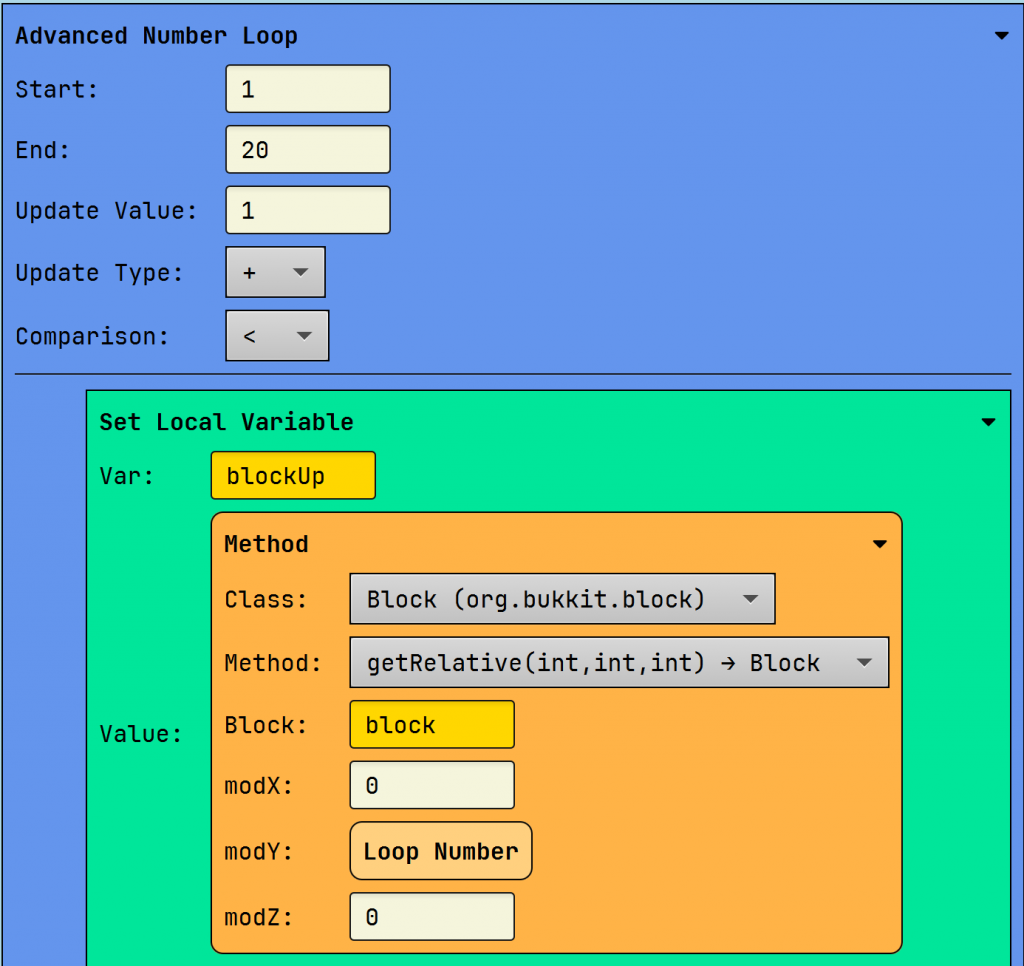This screenshot has height=966, width=1024.
Task: Collapse the Method block arrow
Action: [880, 544]
